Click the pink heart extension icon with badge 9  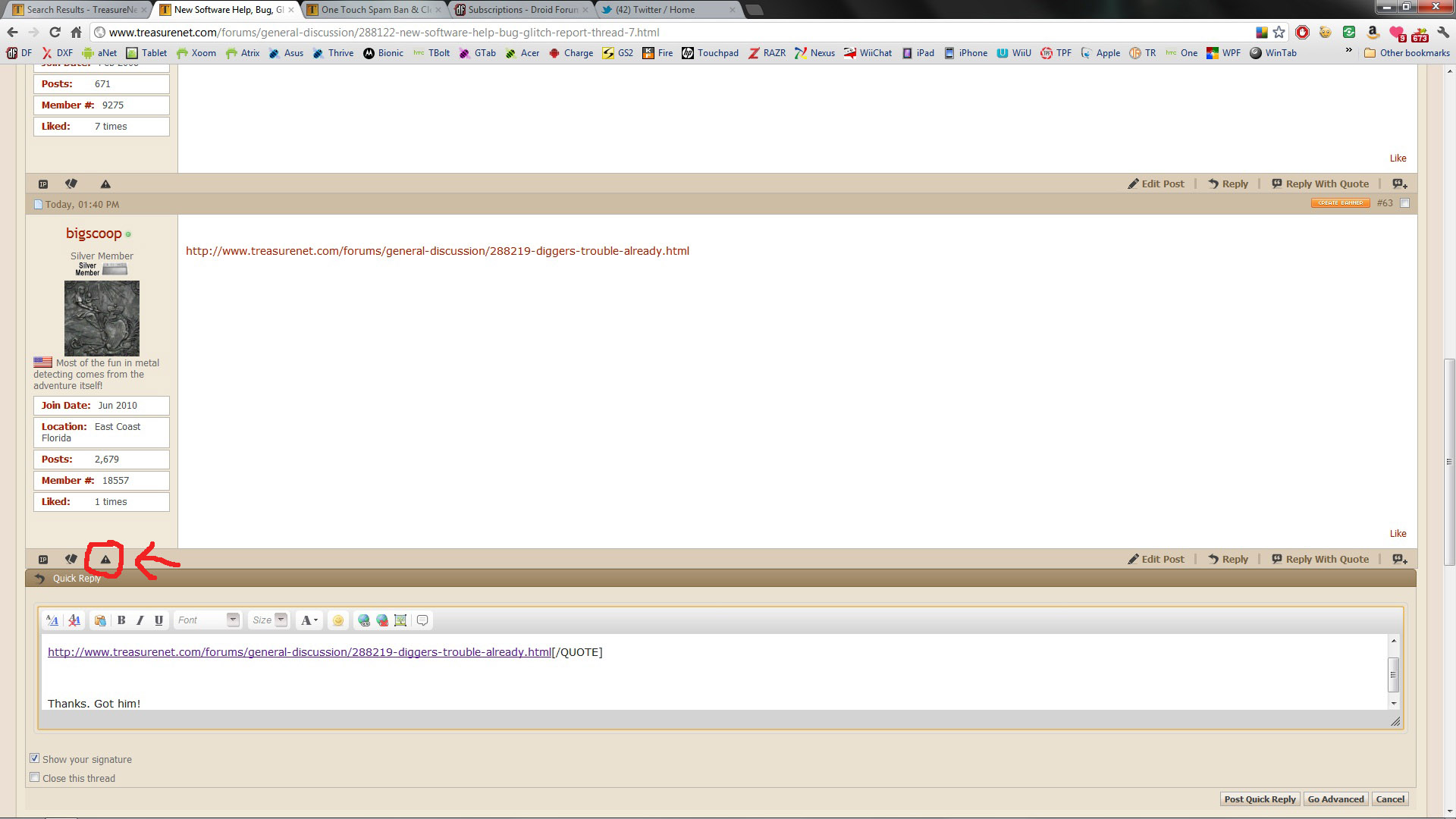pos(1397,33)
